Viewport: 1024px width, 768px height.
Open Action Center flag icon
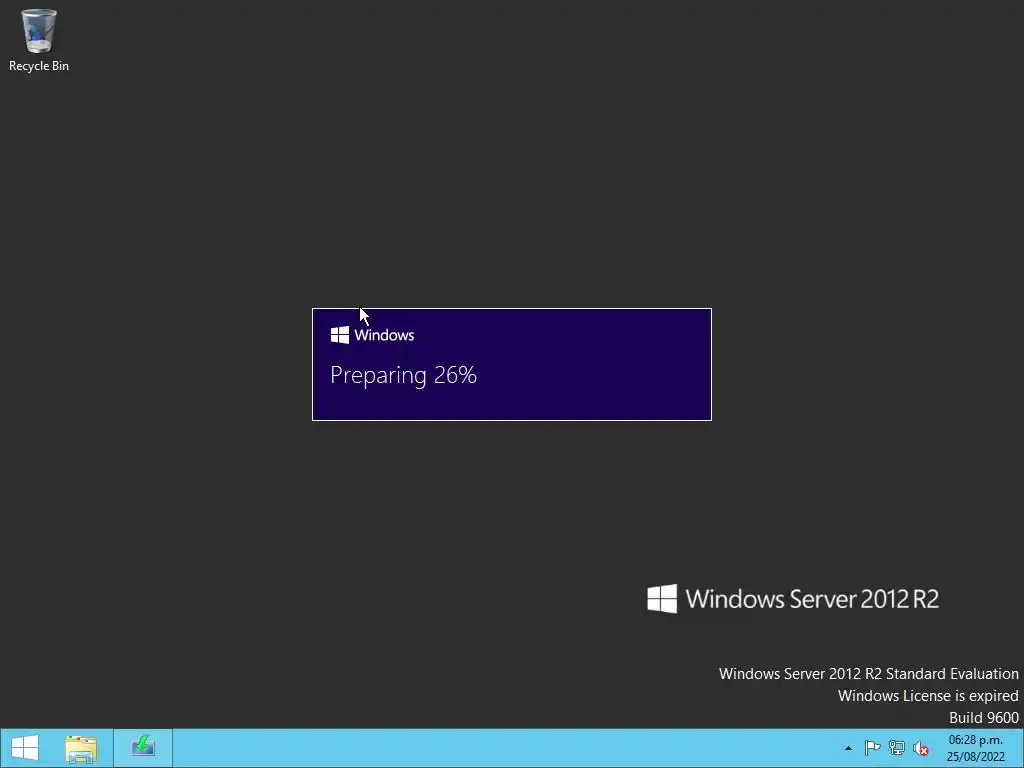(872, 748)
